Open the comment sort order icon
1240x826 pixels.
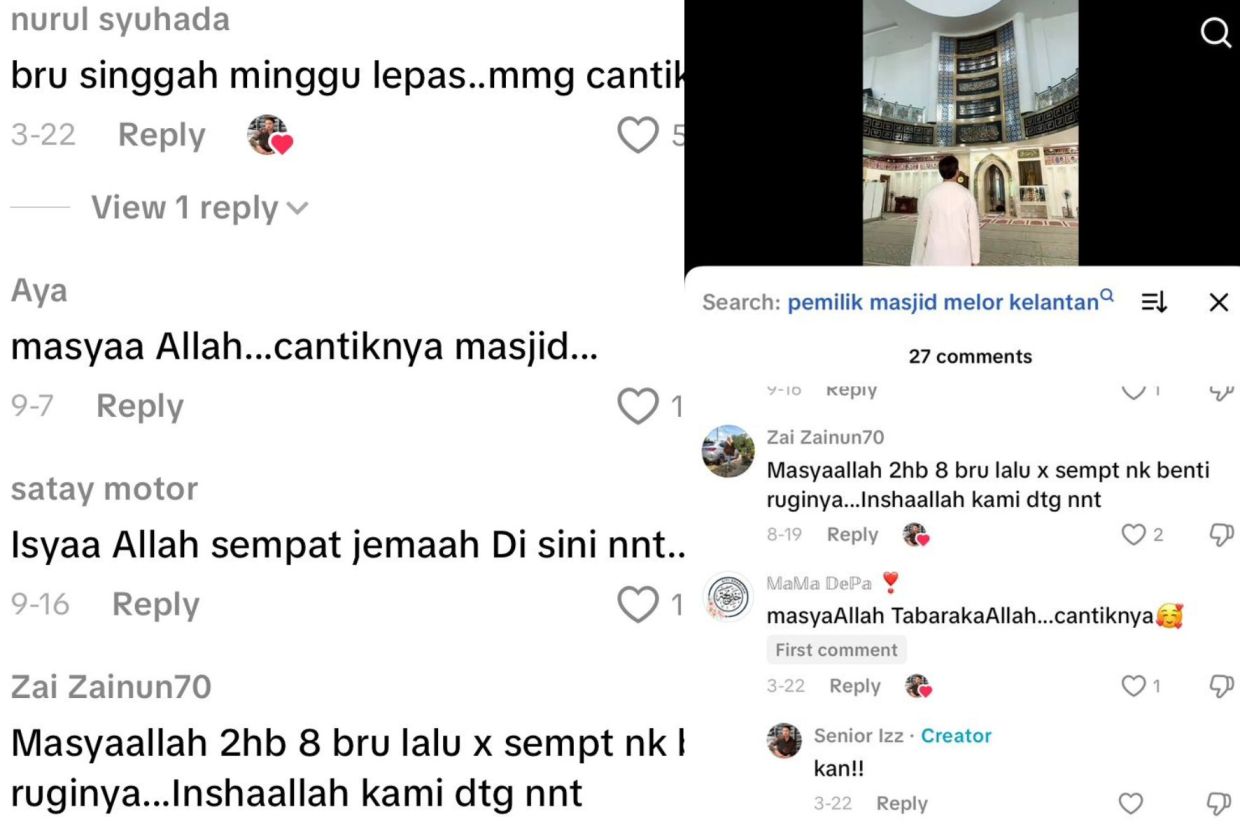(x=1155, y=302)
